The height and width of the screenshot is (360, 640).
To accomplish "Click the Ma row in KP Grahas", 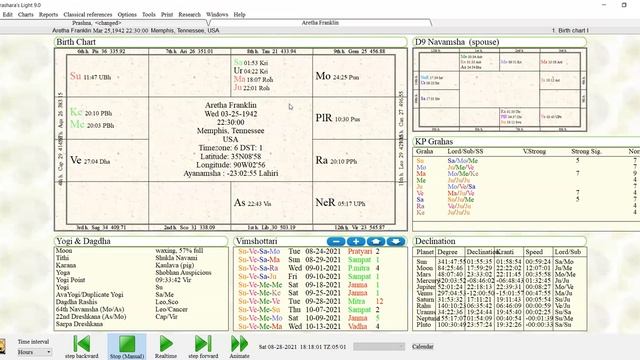I will (x=527, y=173).
